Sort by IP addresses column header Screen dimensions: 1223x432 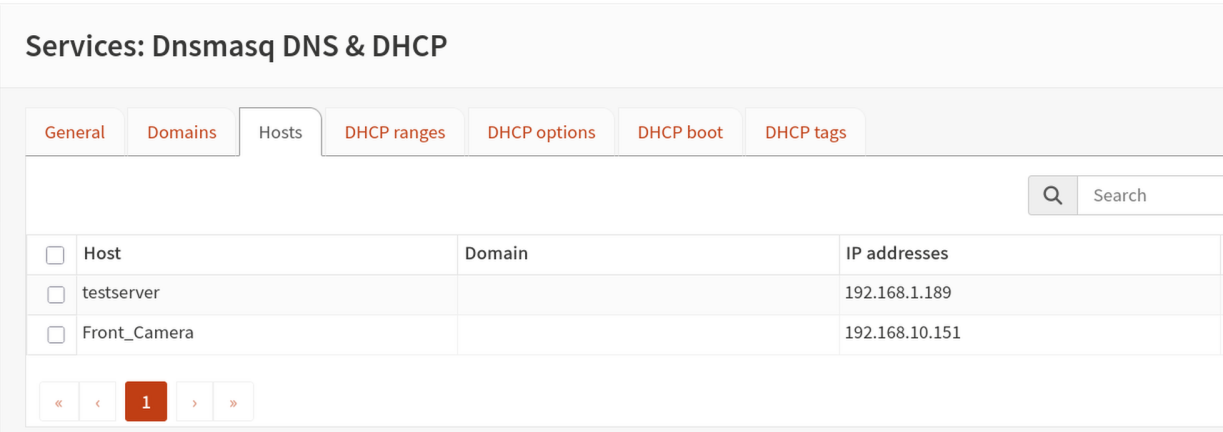pos(897,254)
